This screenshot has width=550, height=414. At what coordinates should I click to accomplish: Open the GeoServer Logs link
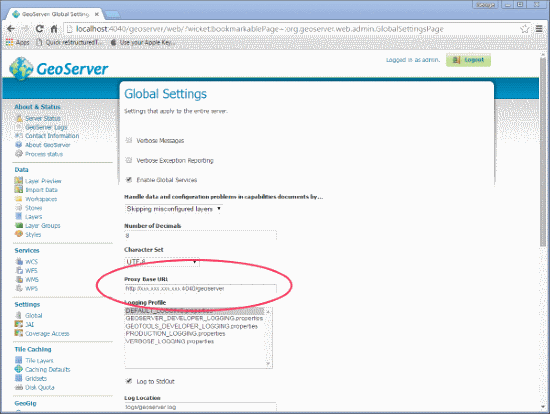pyautogui.click(x=46, y=127)
